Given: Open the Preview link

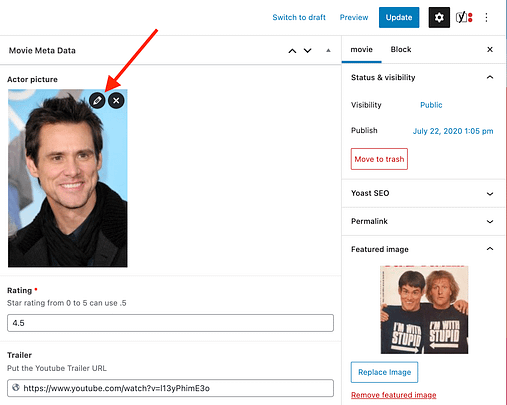Looking at the screenshot, I should pyautogui.click(x=354, y=17).
